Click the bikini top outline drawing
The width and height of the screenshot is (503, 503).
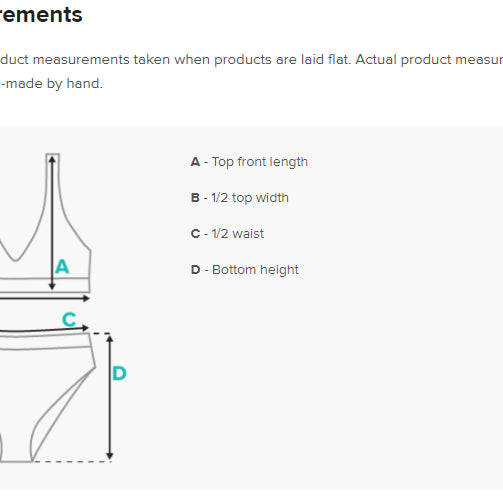(x=45, y=223)
